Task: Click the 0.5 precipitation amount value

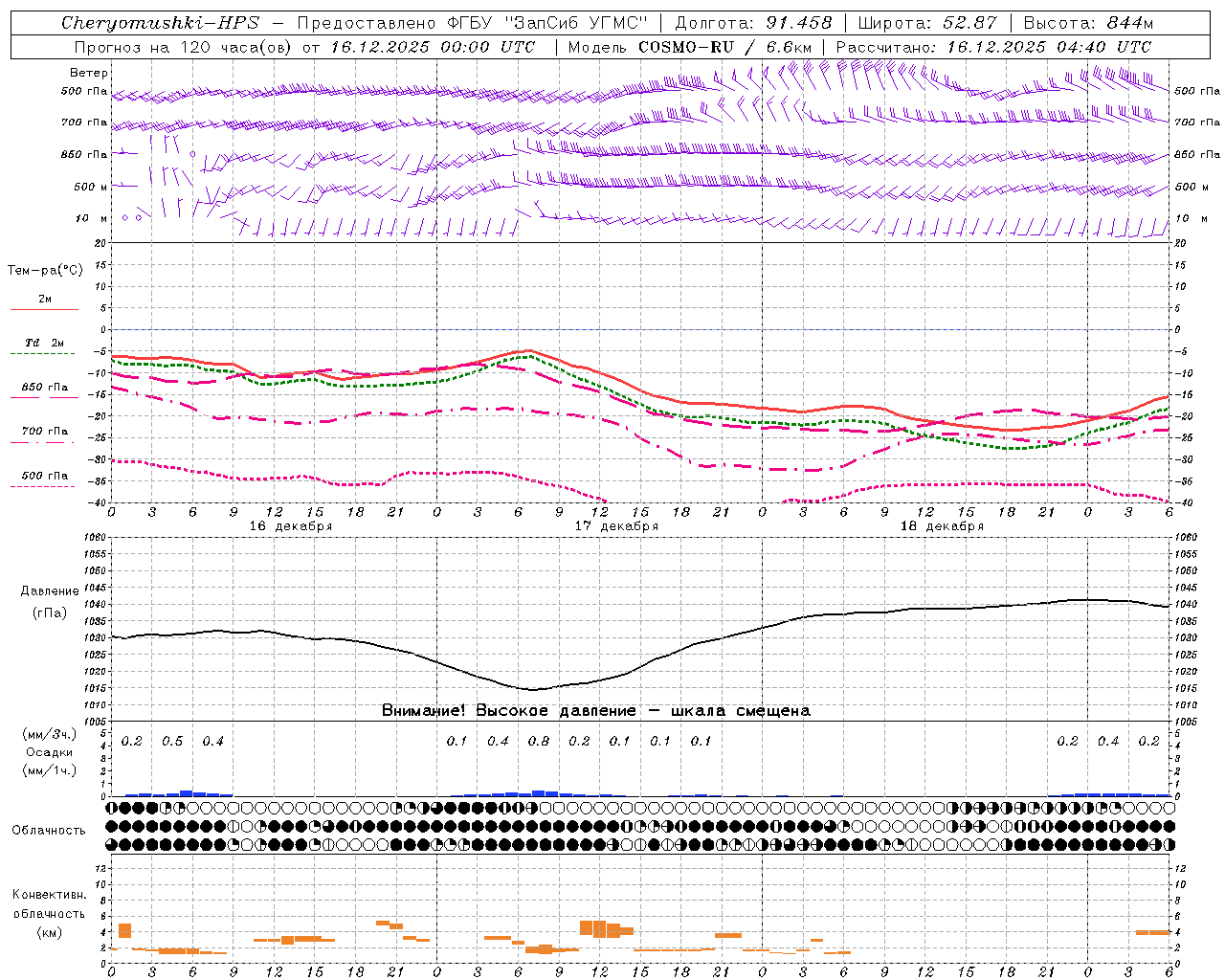Action: pos(172,742)
